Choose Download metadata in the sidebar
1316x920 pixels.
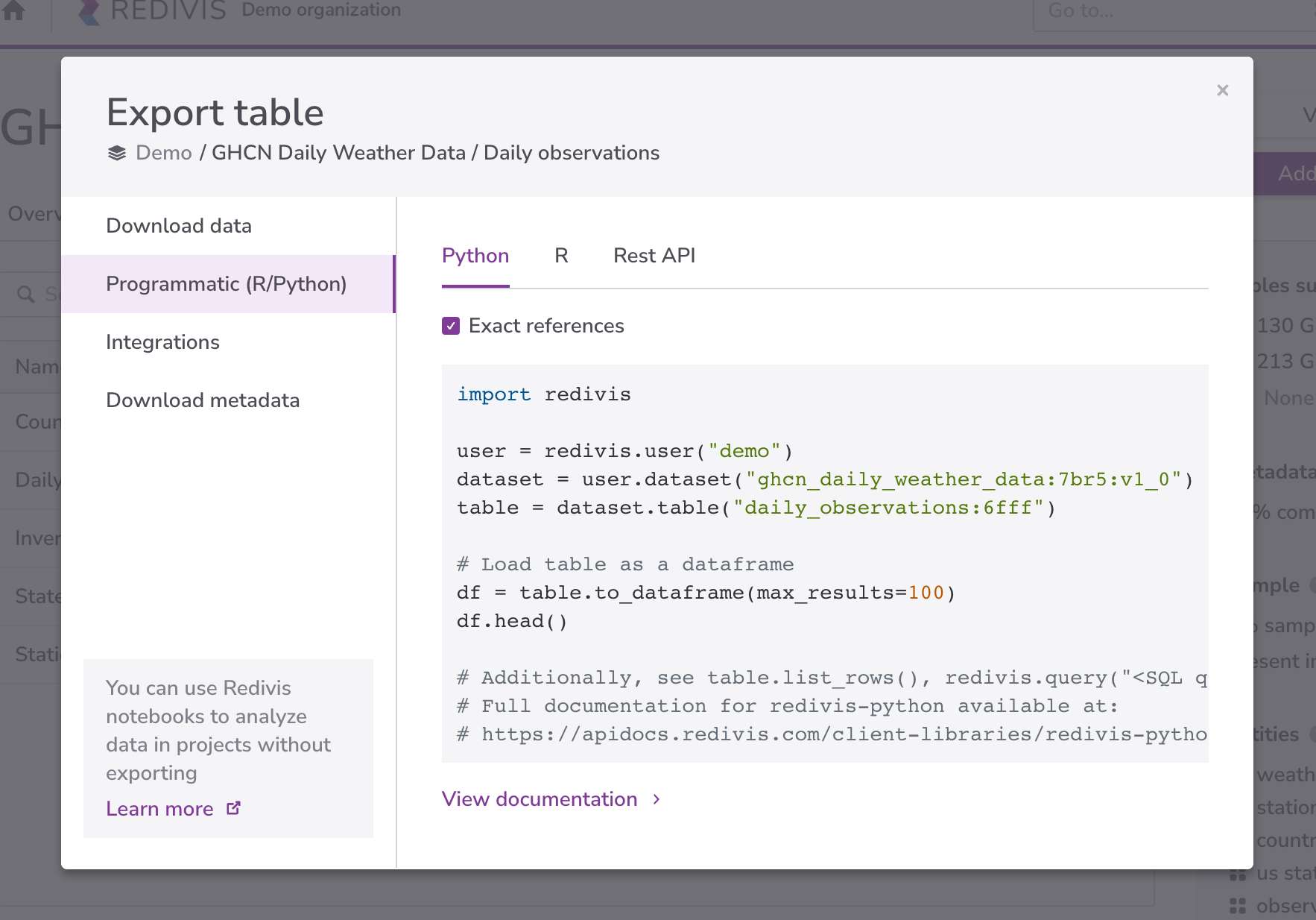[x=203, y=400]
